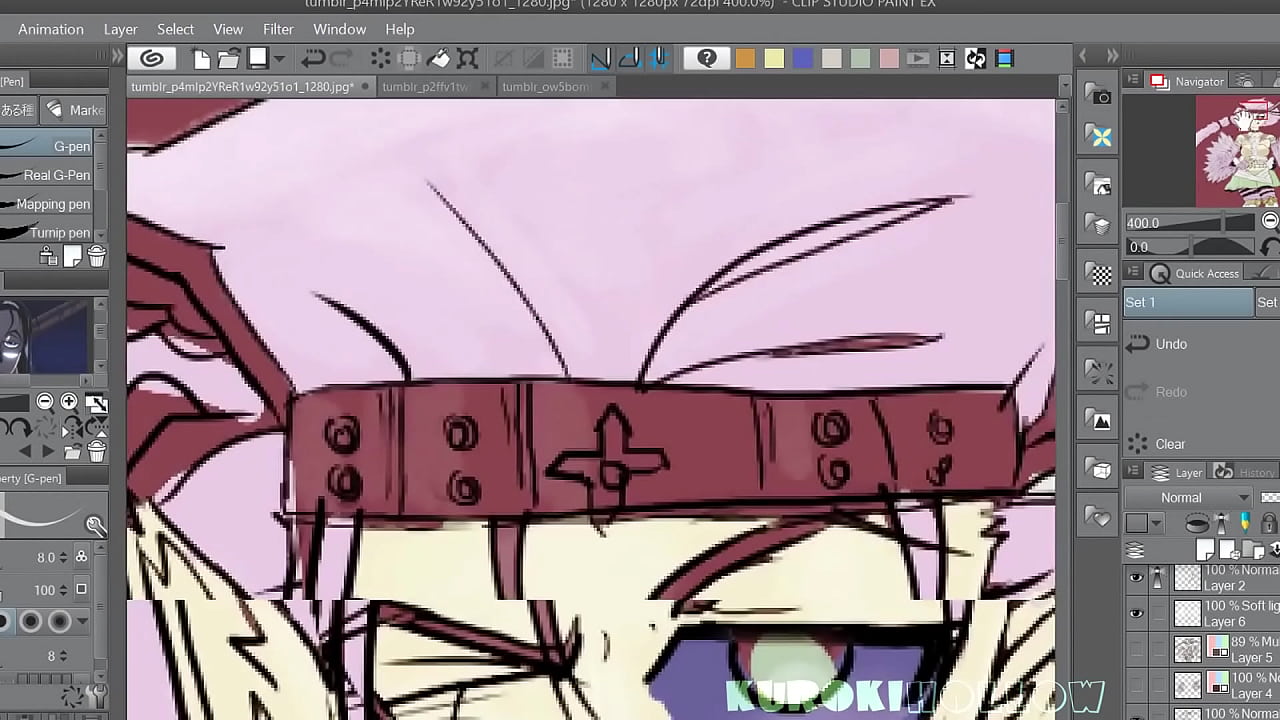The width and height of the screenshot is (1280, 720).
Task: Open a file using the folder toolbar icon
Action: [x=228, y=58]
